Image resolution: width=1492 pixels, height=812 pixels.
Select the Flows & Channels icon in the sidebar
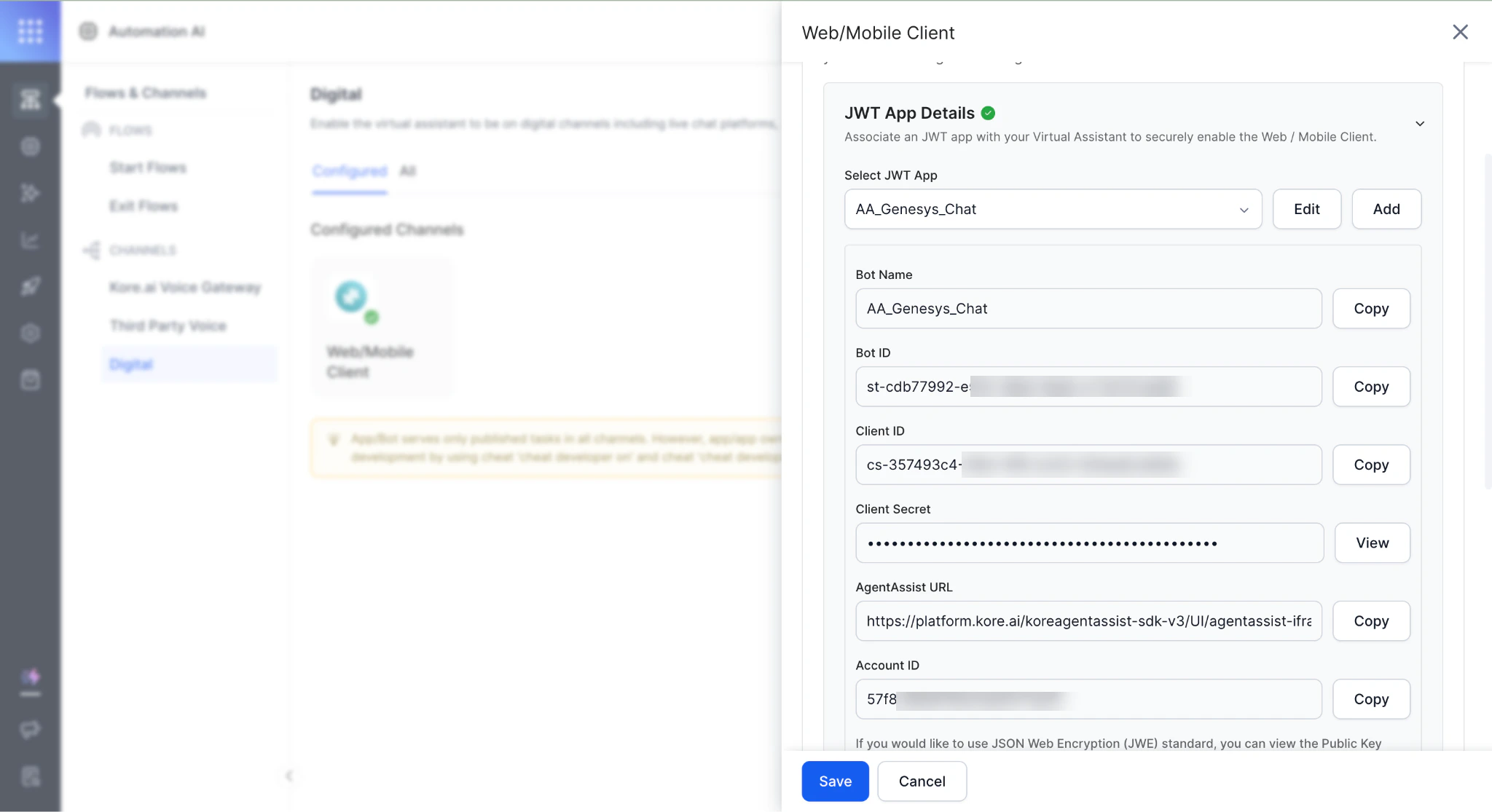click(31, 99)
